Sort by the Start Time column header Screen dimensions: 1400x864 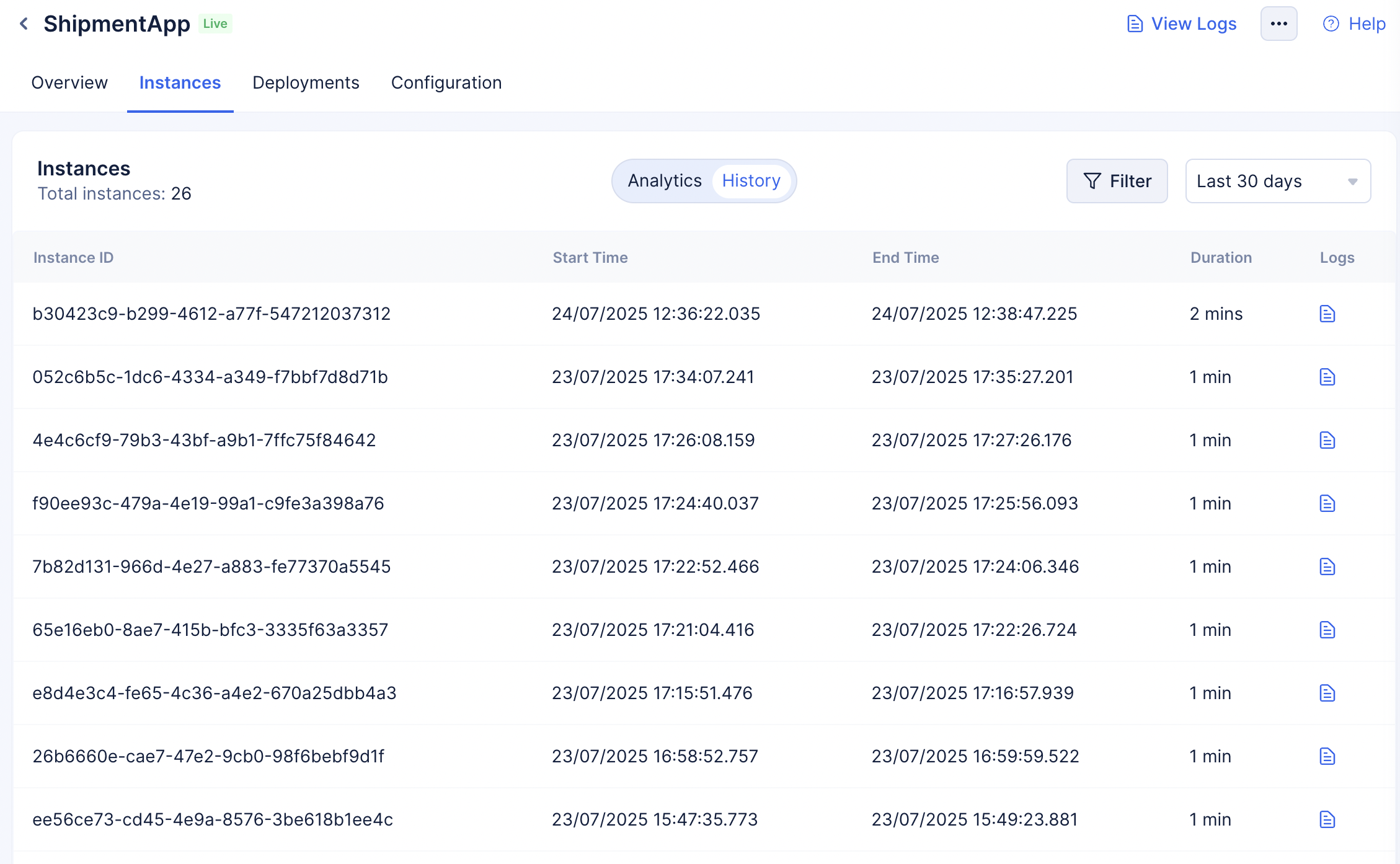(590, 257)
